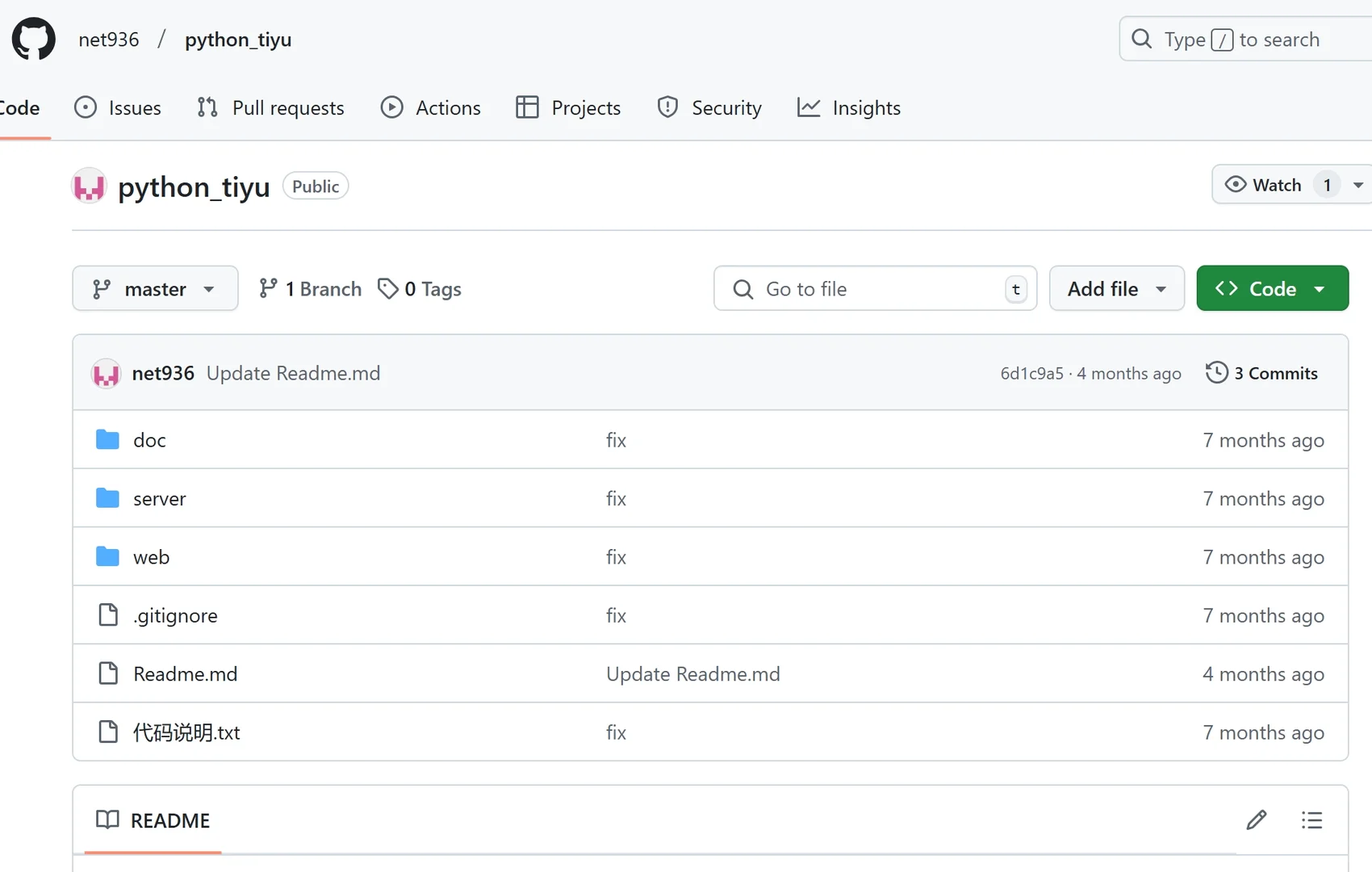Toggle Watch for this repository
Viewport: 1372px width, 872px height.
pos(1264,185)
